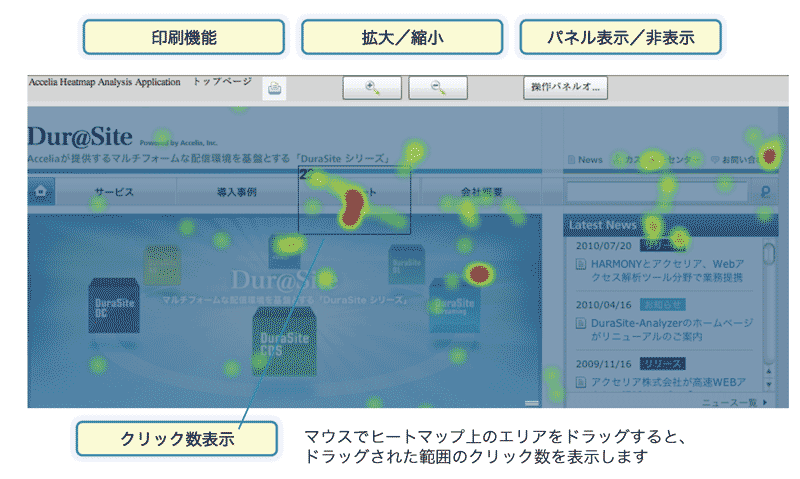Select the DuraSite DC product box
This screenshot has height=479, width=800.
(114, 306)
